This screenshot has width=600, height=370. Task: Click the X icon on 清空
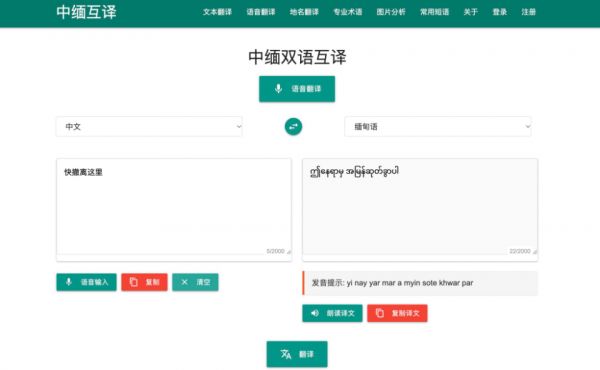click(x=184, y=282)
